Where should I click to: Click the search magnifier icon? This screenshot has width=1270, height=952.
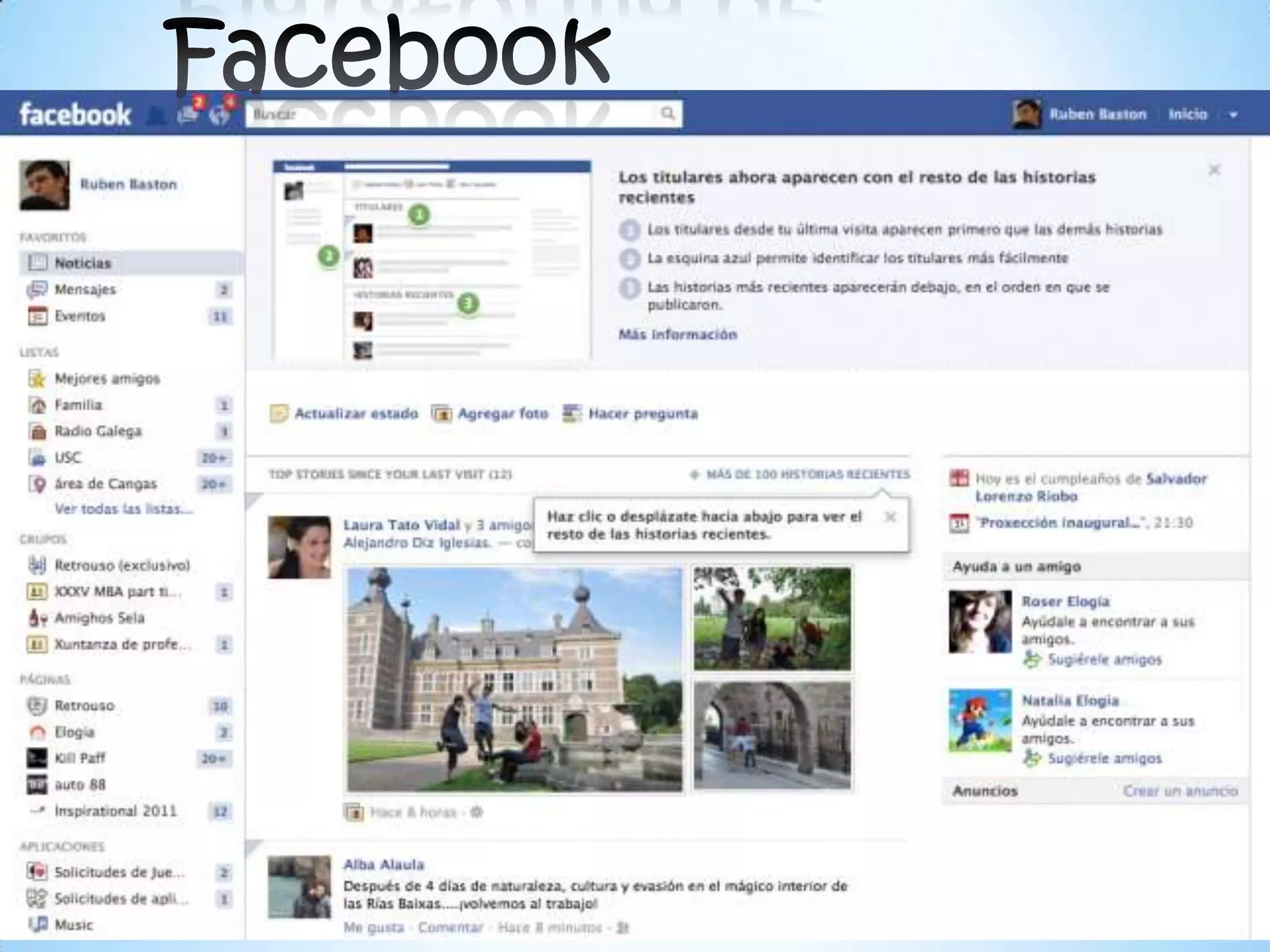[667, 113]
